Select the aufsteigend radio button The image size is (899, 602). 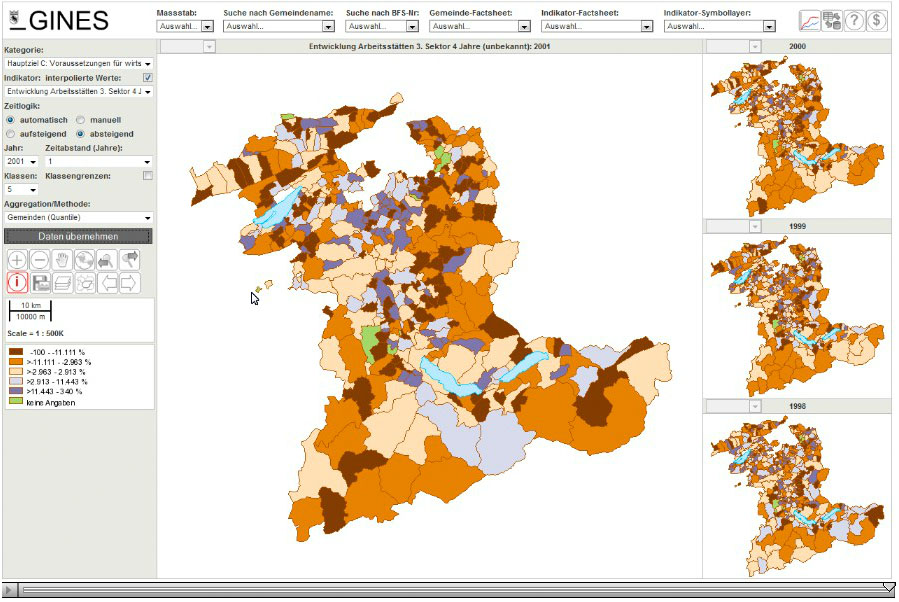point(10,134)
